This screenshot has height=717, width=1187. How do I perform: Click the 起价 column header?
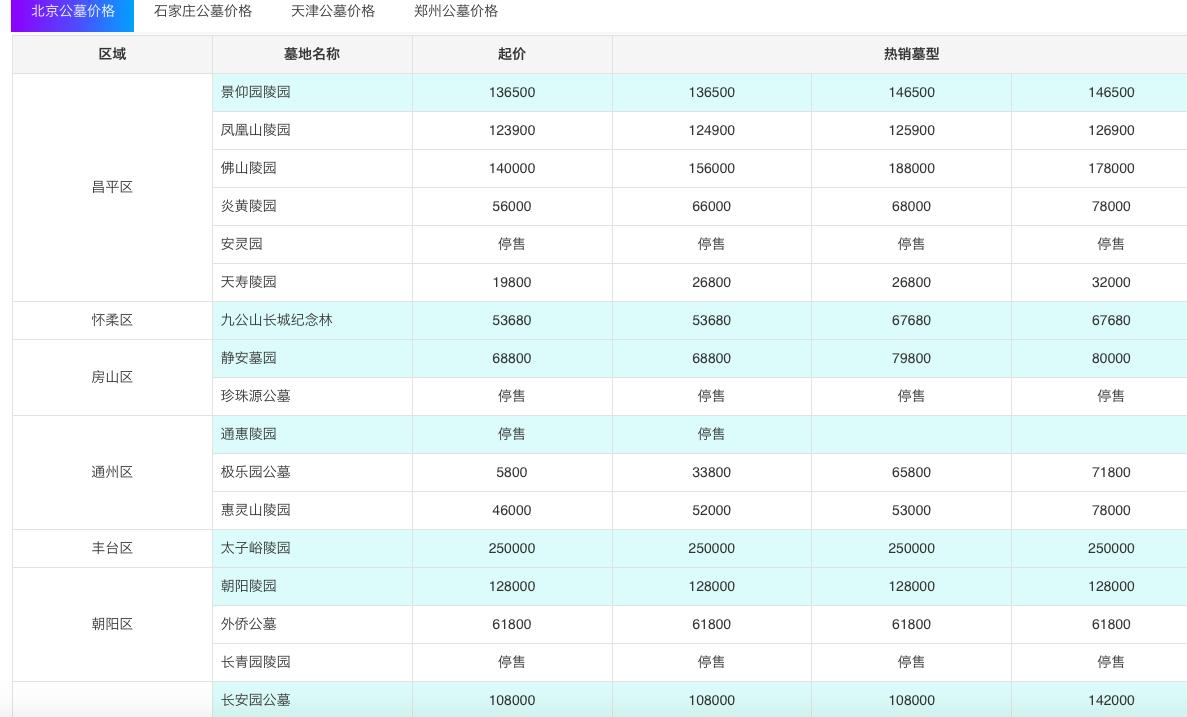pos(511,54)
